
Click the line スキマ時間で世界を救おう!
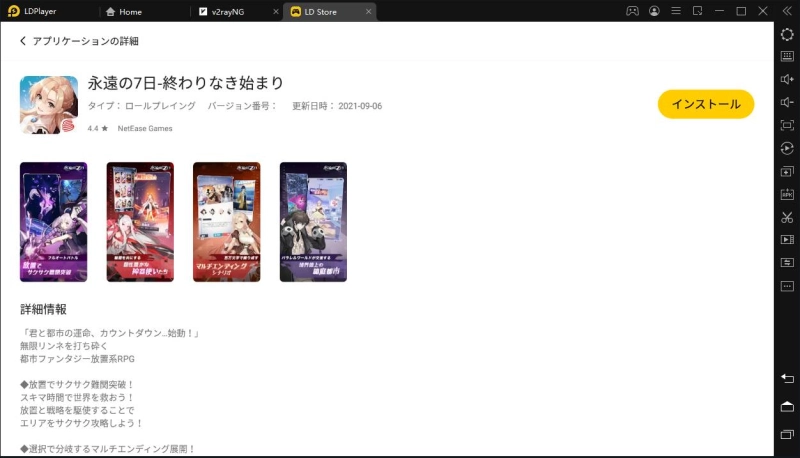click(77, 397)
